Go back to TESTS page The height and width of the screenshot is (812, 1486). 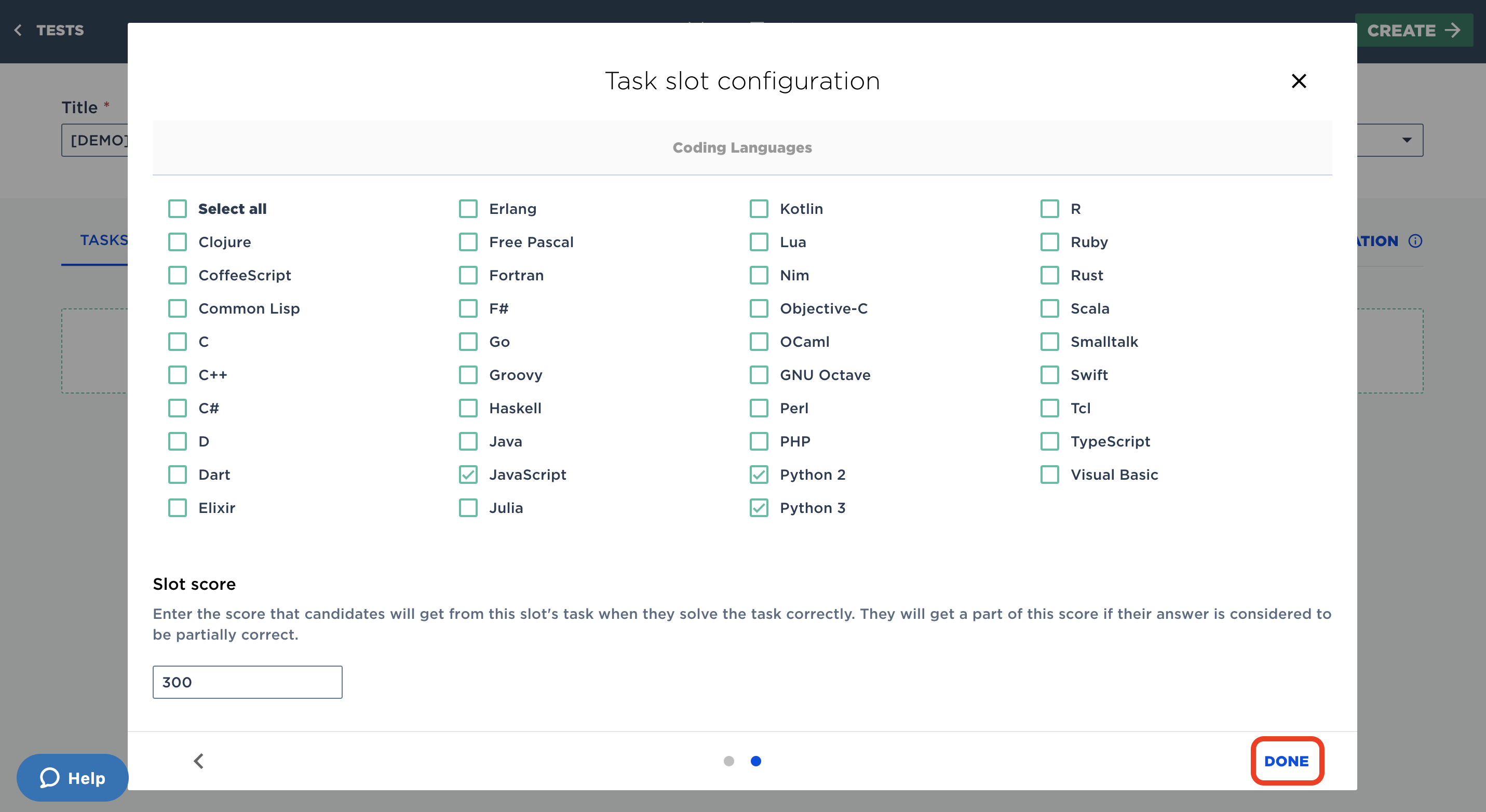(48, 30)
